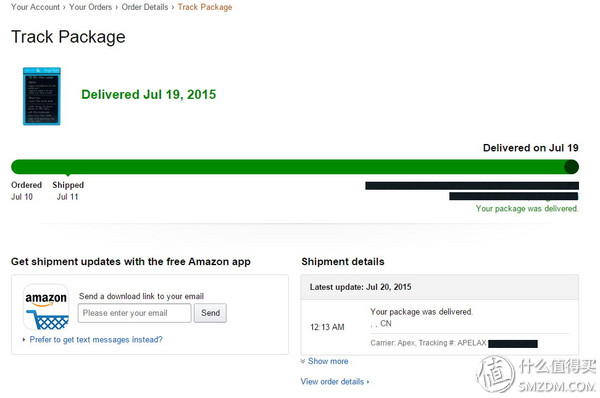Click the green delivery progress bar
The width and height of the screenshot is (600, 398).
click(x=295, y=167)
